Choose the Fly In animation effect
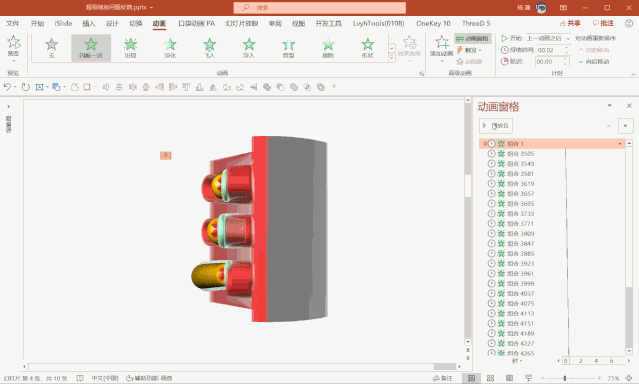 click(x=209, y=48)
